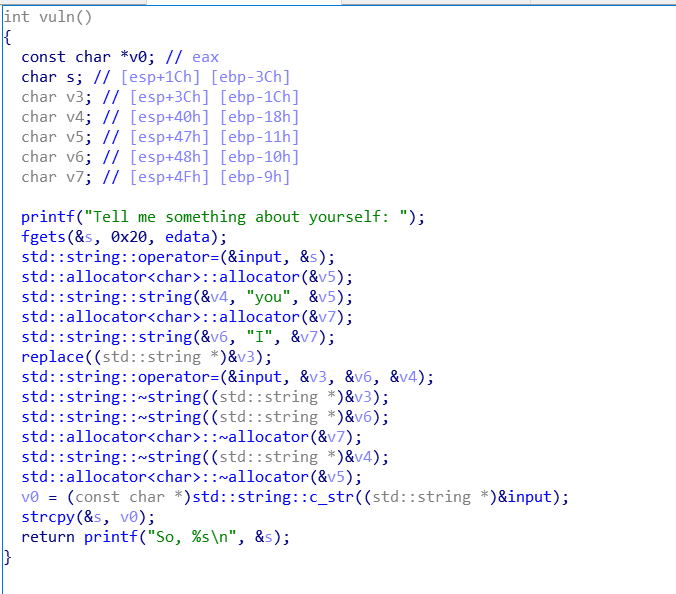
Task: Click the const char *v0 declaration
Action: click(88, 57)
